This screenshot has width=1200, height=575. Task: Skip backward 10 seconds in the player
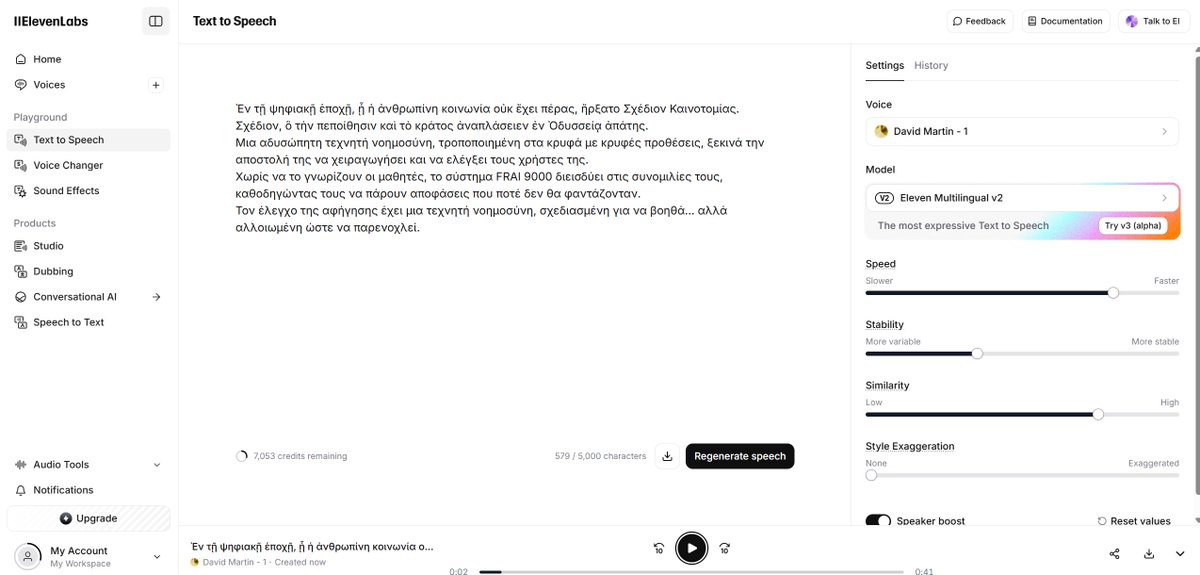[x=659, y=548]
